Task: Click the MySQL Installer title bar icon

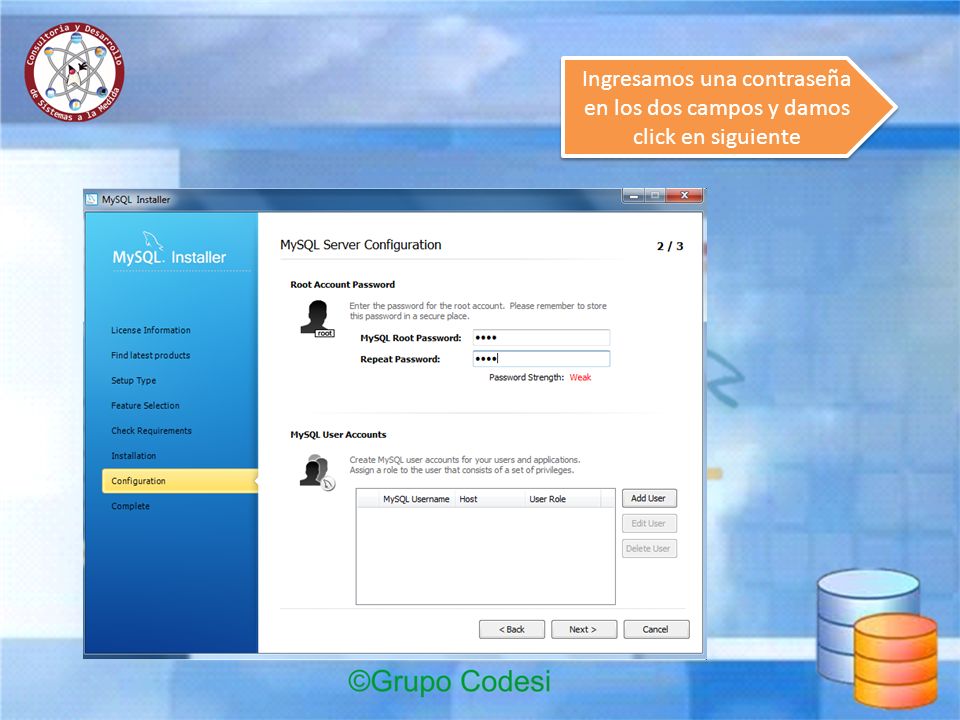Action: click(92, 199)
